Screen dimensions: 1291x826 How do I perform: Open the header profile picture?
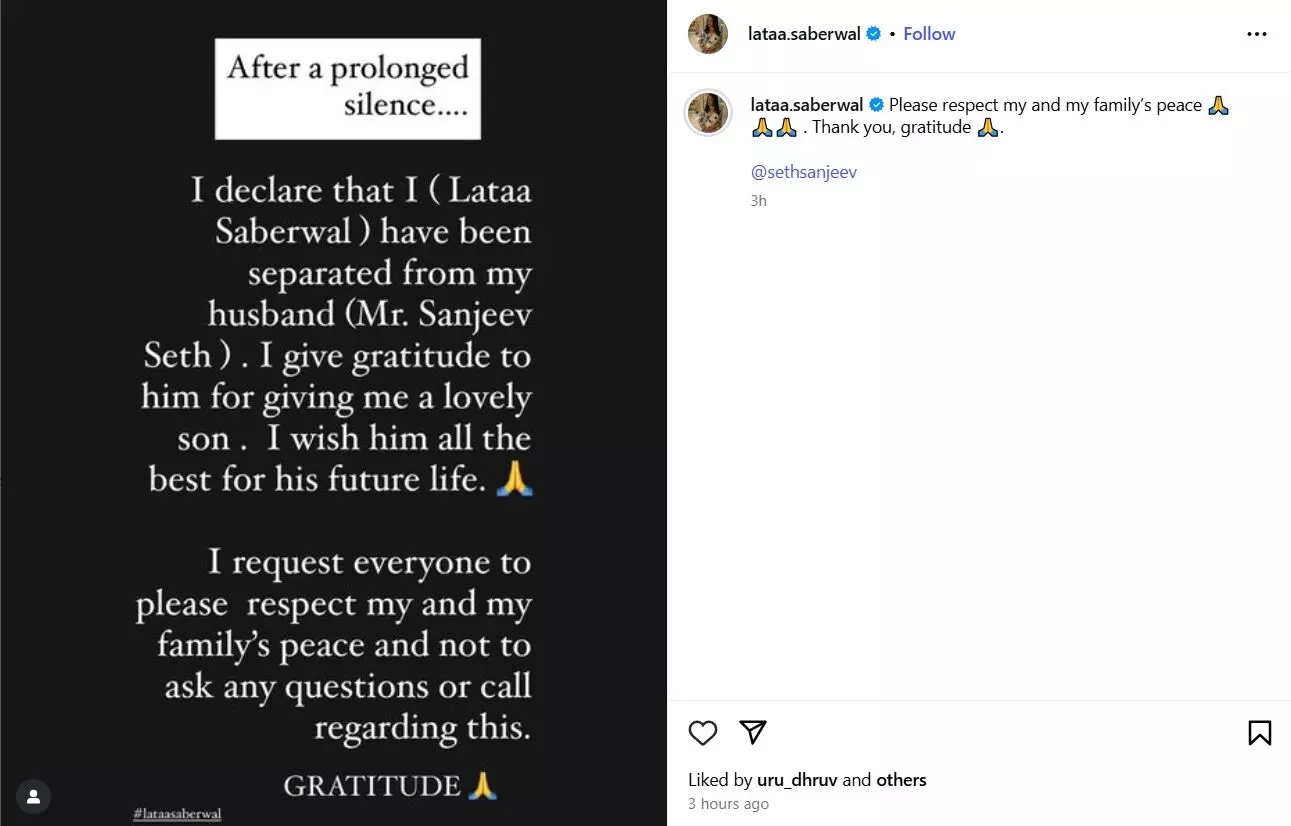(708, 34)
